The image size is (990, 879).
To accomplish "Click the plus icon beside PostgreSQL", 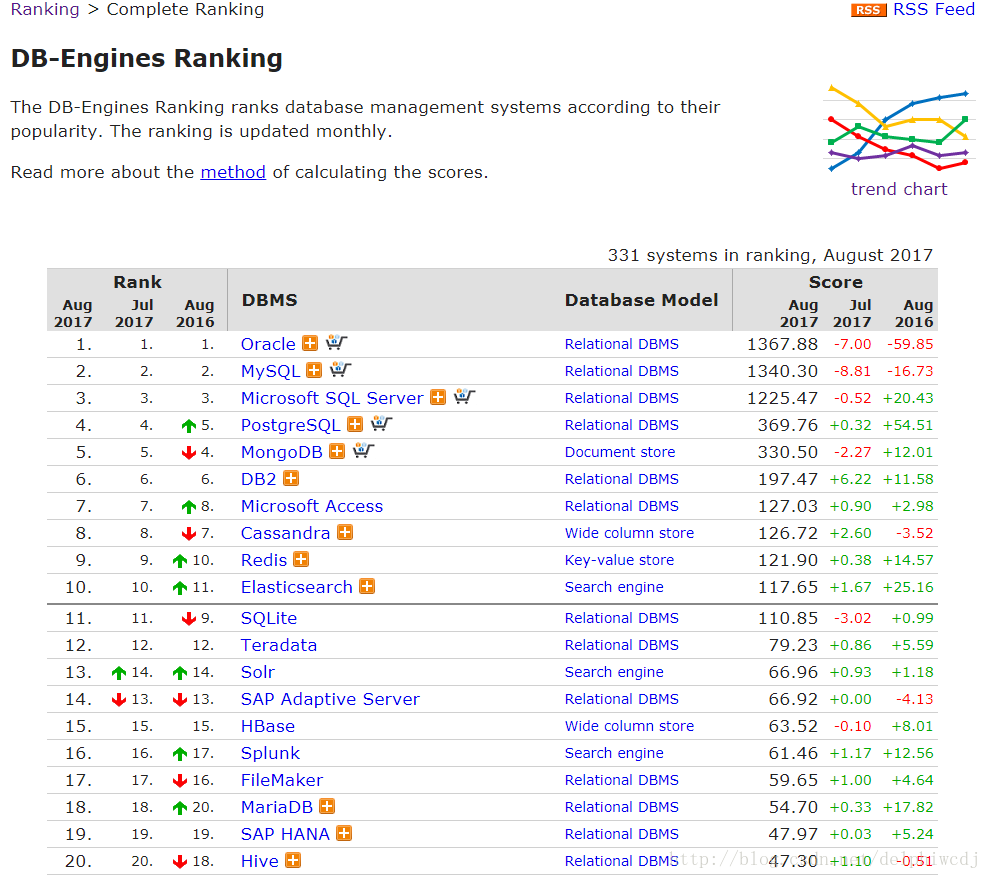I will (x=355, y=424).
